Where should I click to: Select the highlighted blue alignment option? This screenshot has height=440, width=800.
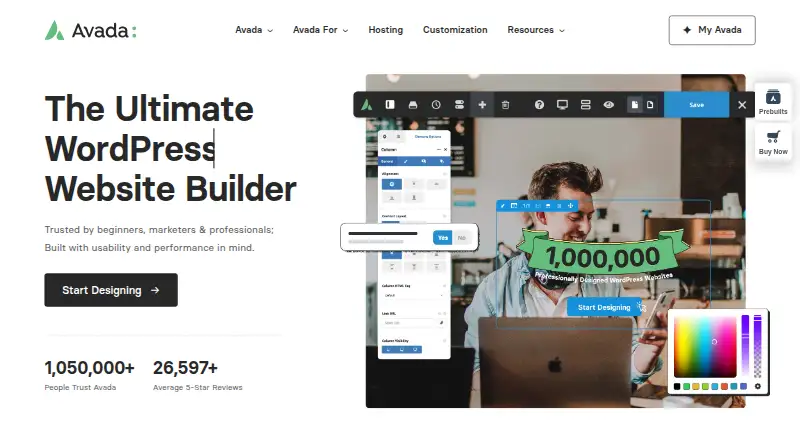[392, 184]
